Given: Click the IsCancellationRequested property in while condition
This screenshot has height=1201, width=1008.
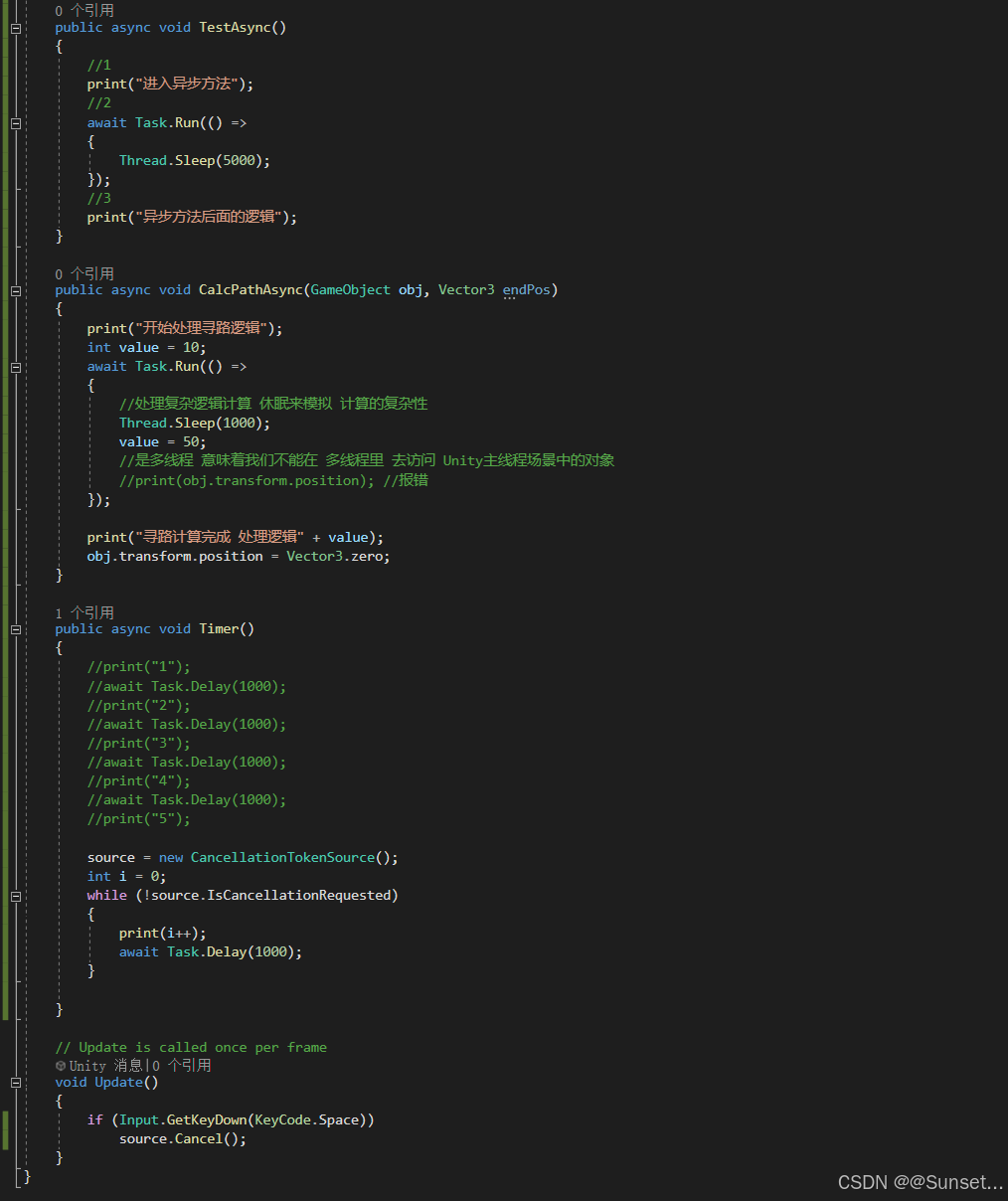Looking at the screenshot, I should click(299, 896).
